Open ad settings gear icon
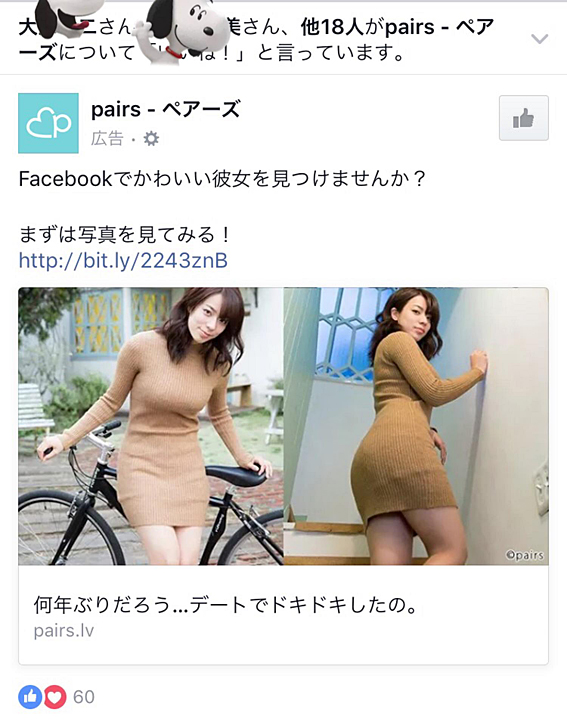Image resolution: width=567 pixels, height=722 pixels. click(x=151, y=138)
